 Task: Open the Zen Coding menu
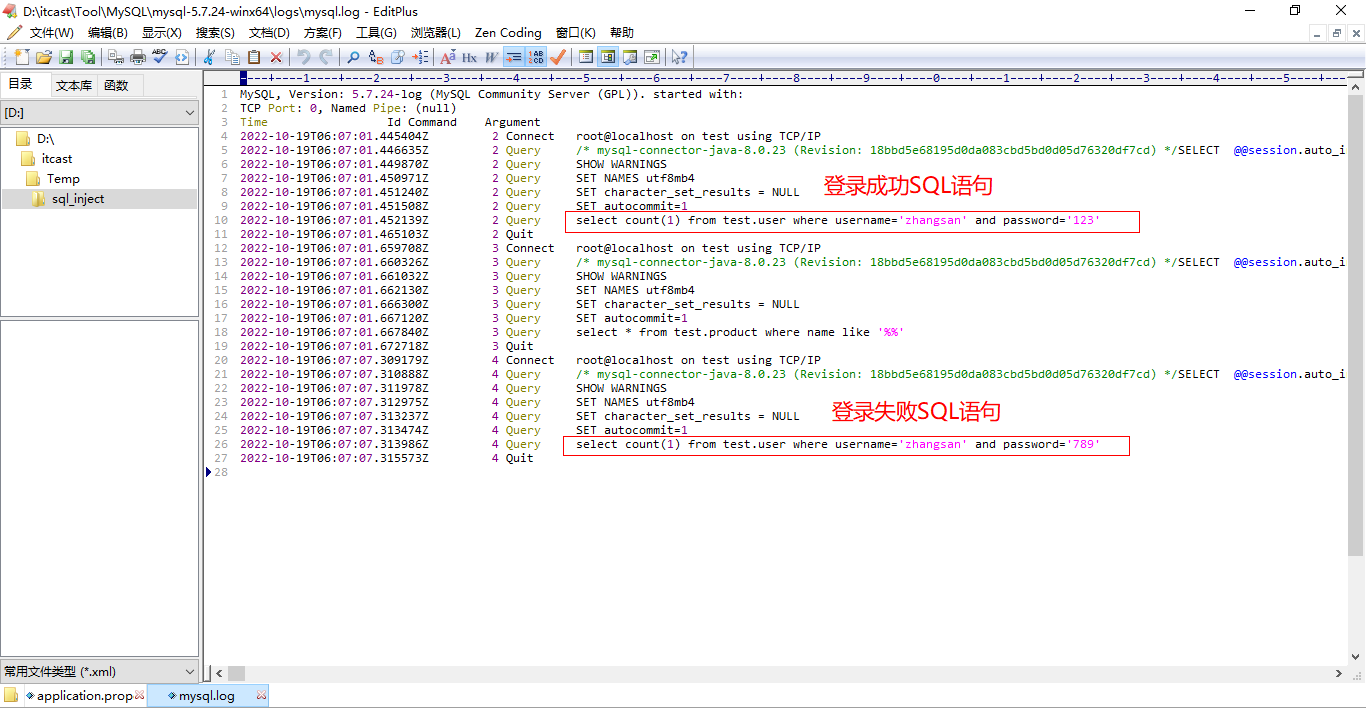click(x=508, y=33)
